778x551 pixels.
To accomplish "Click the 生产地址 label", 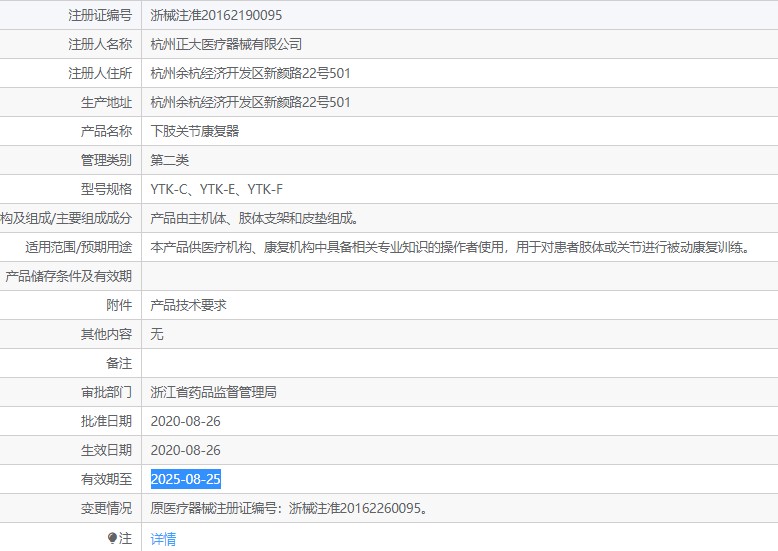I will point(107,102).
